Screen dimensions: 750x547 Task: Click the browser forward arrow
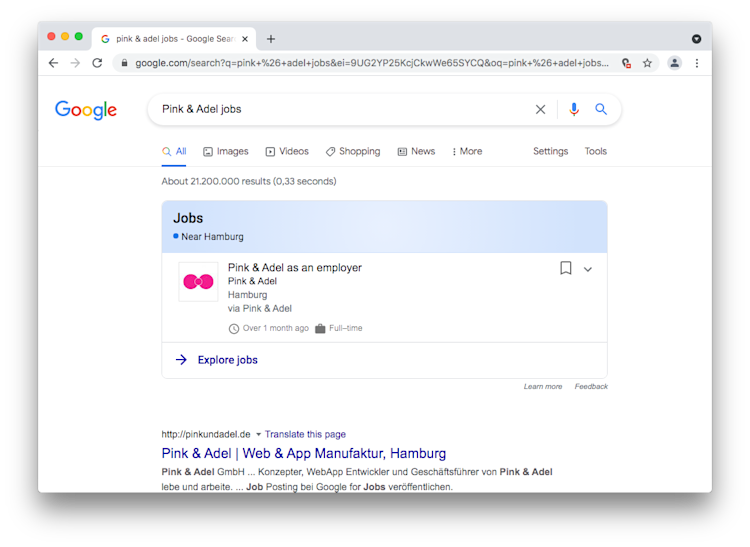(x=75, y=63)
